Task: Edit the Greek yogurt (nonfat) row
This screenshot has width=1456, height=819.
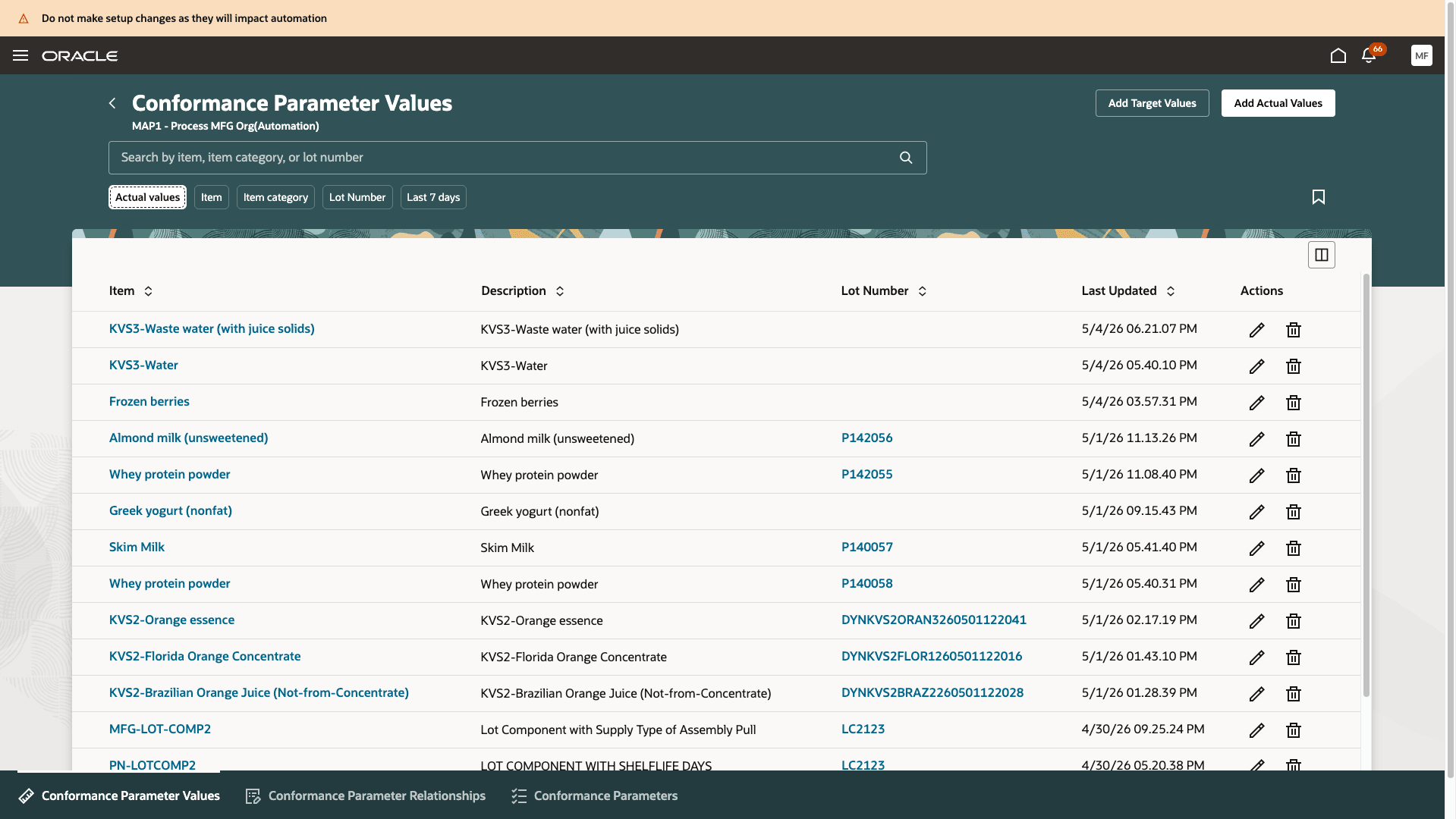Action: pos(1257,512)
